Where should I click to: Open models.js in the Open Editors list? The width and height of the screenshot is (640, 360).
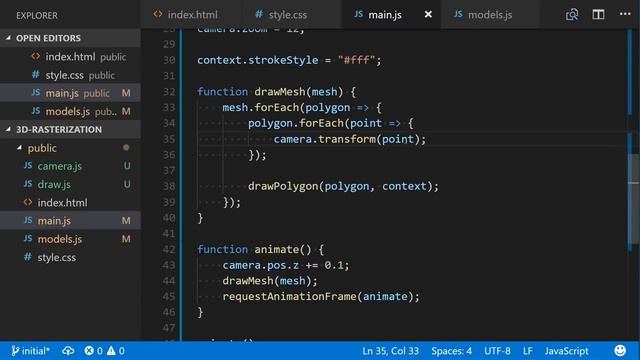pyautogui.click(x=70, y=111)
